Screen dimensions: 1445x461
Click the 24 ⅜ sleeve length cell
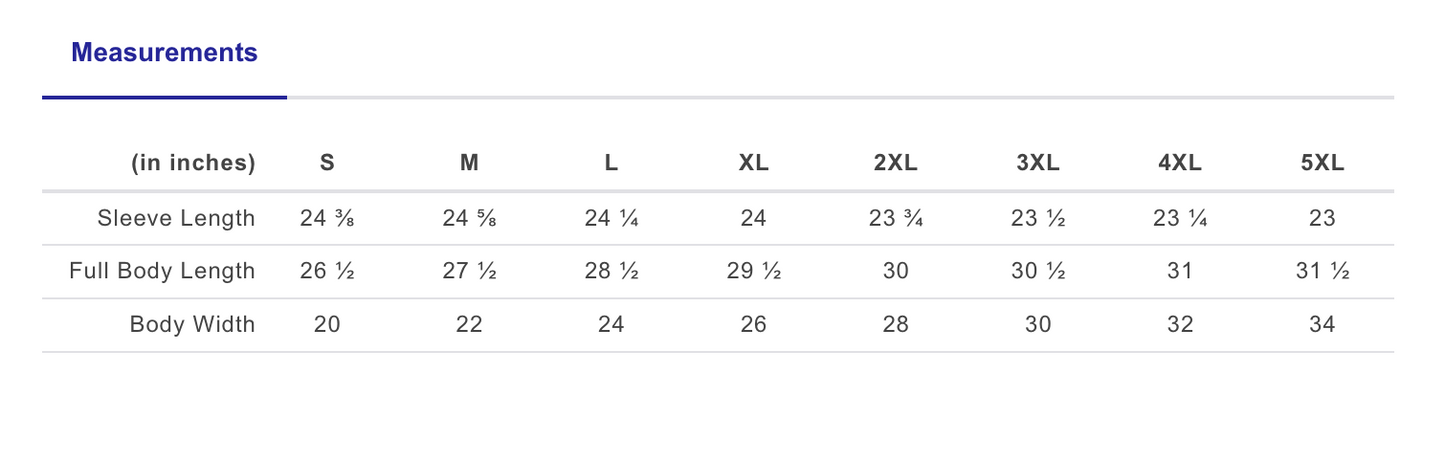coord(327,218)
